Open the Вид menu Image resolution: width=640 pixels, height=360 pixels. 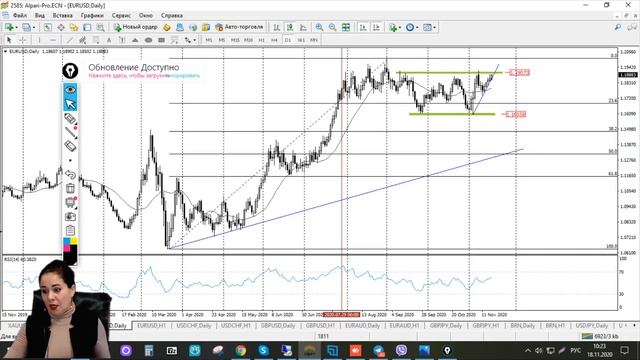coord(40,15)
